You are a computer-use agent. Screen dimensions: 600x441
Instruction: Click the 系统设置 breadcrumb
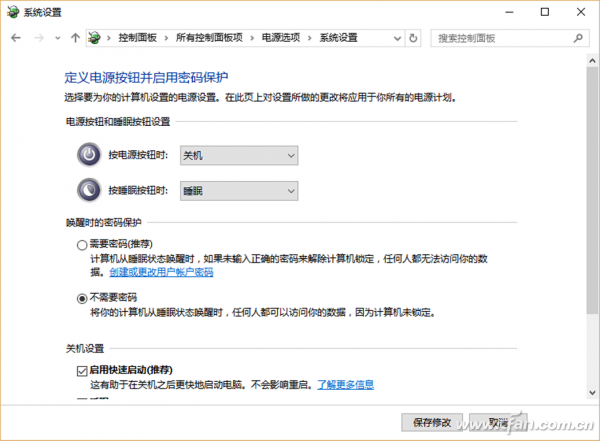(x=339, y=38)
